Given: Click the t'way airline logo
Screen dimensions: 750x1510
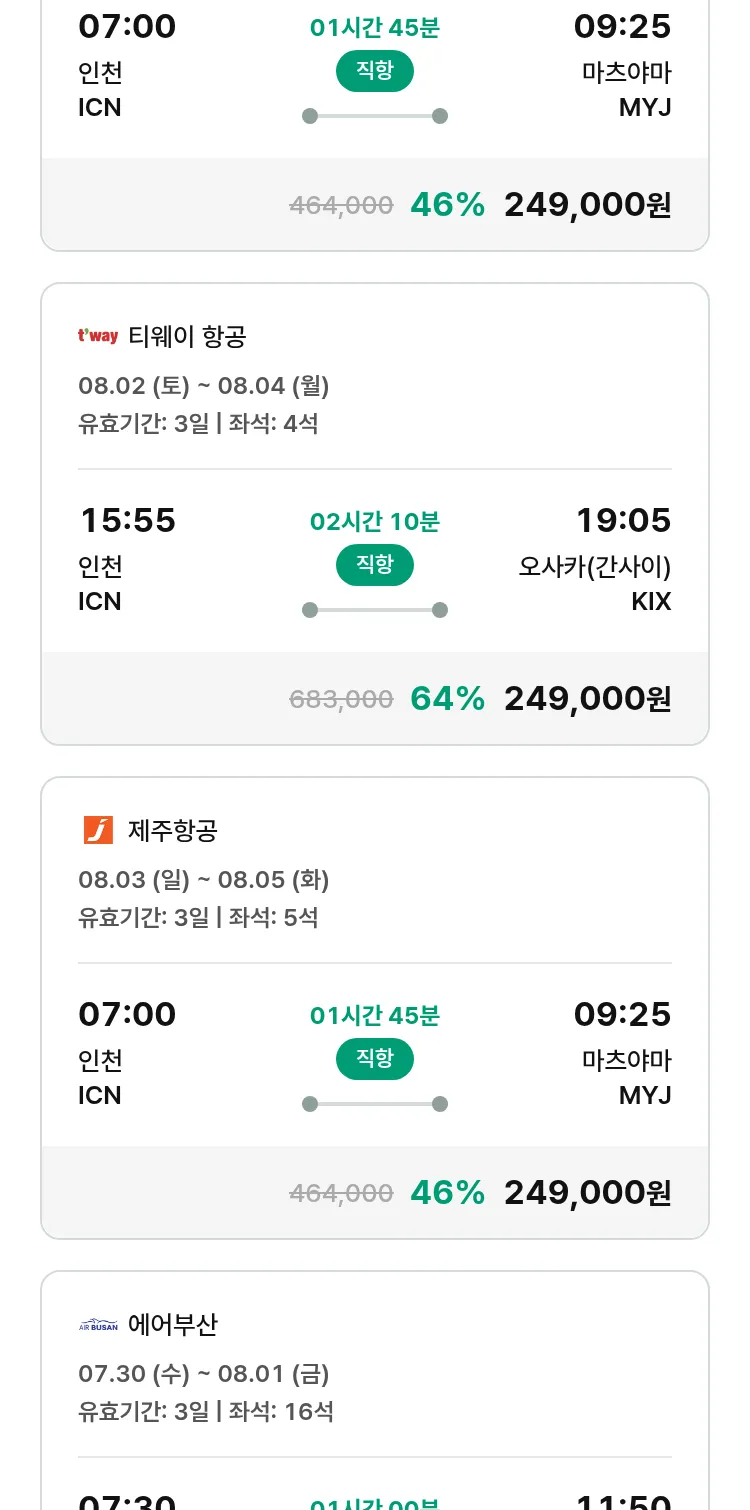Looking at the screenshot, I should coord(98,336).
